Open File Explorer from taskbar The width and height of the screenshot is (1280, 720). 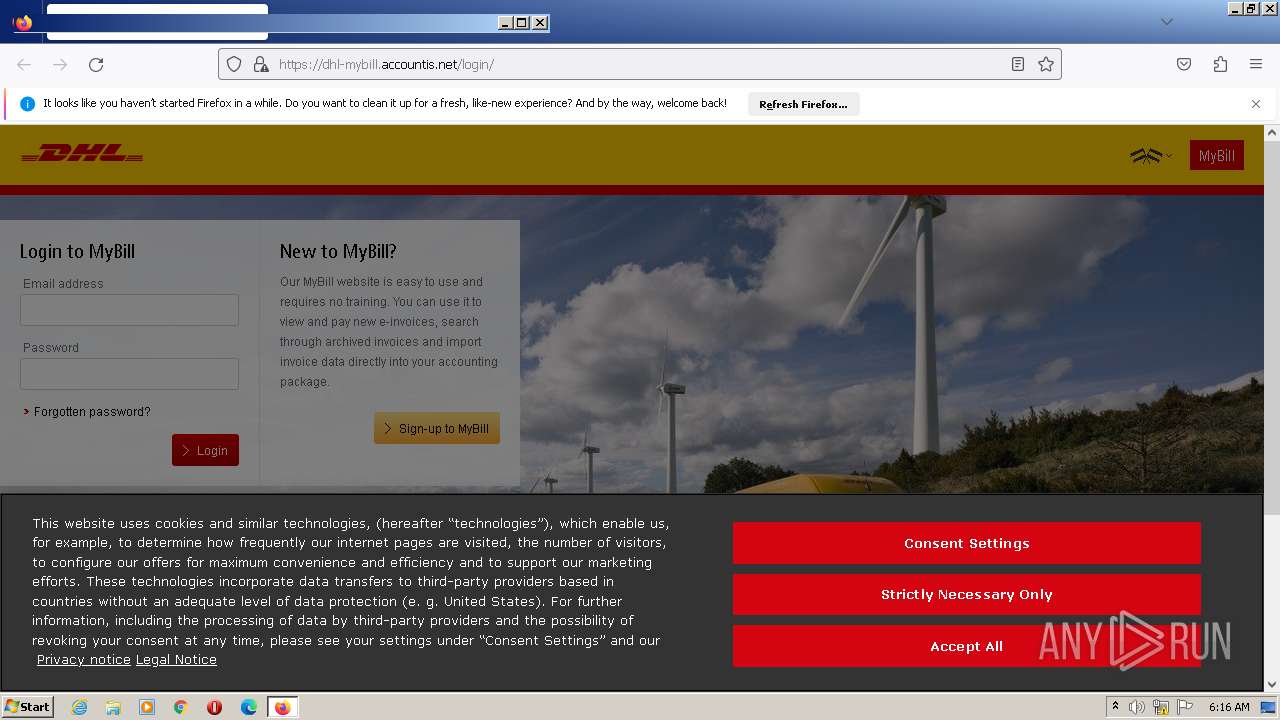(x=113, y=707)
